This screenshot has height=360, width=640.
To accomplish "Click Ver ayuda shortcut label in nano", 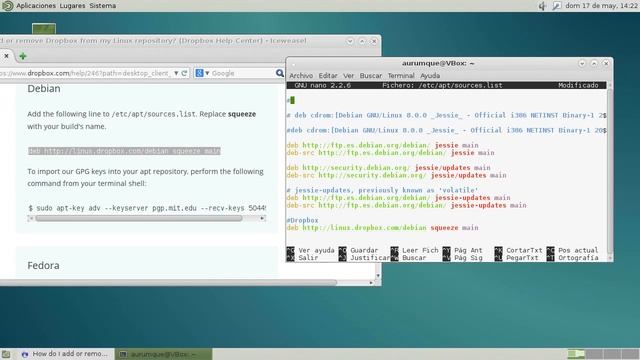I will pyautogui.click(x=316, y=250).
